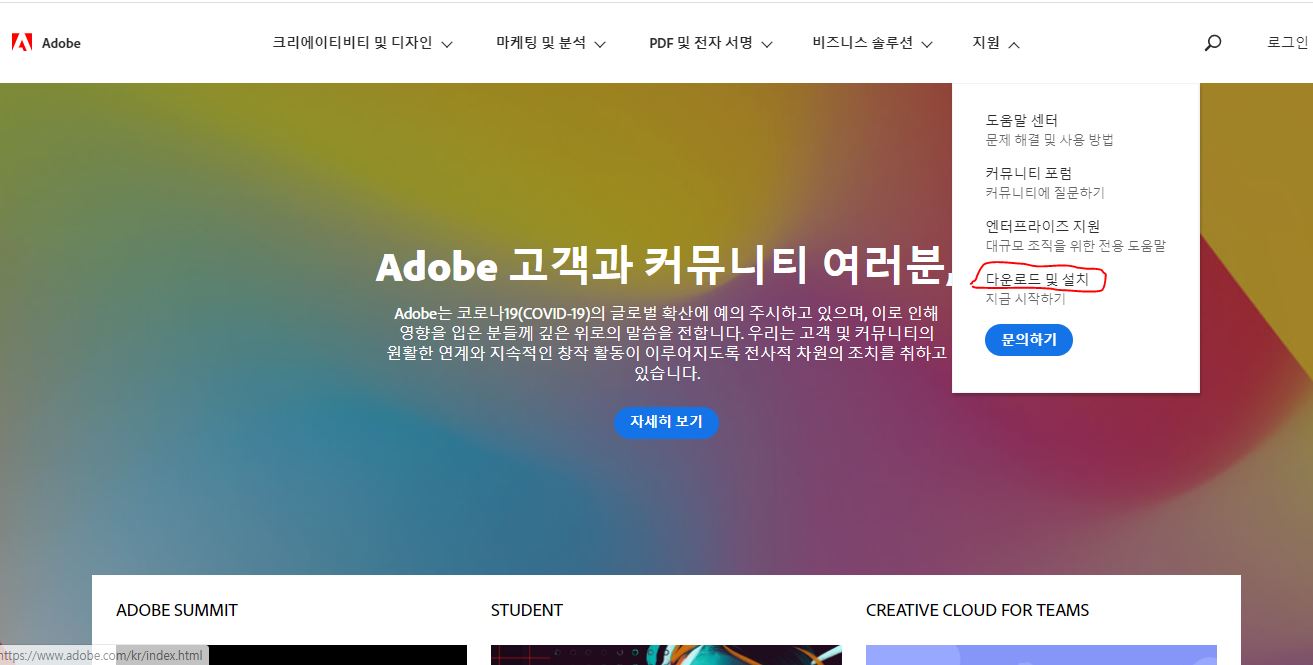
Task: Click the 문의하기 button
Action: coord(1028,340)
